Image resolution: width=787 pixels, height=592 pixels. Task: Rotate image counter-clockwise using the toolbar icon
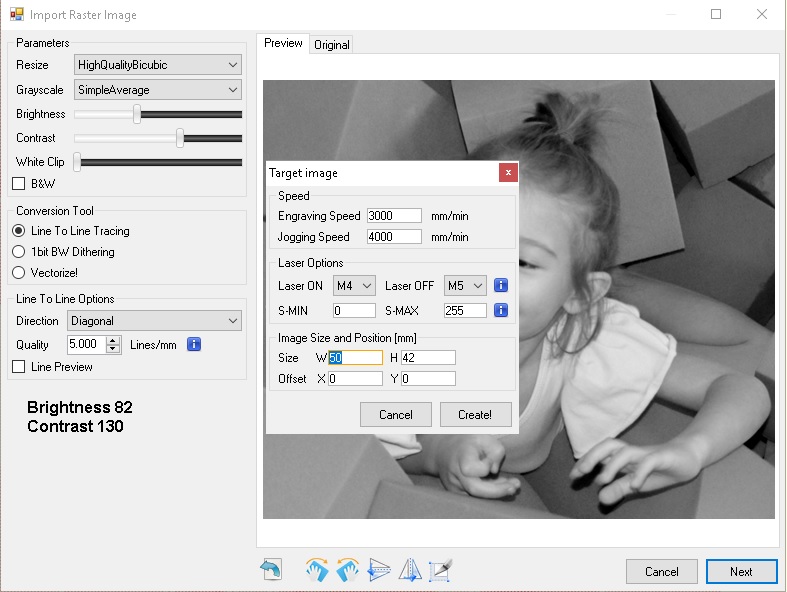click(x=348, y=570)
